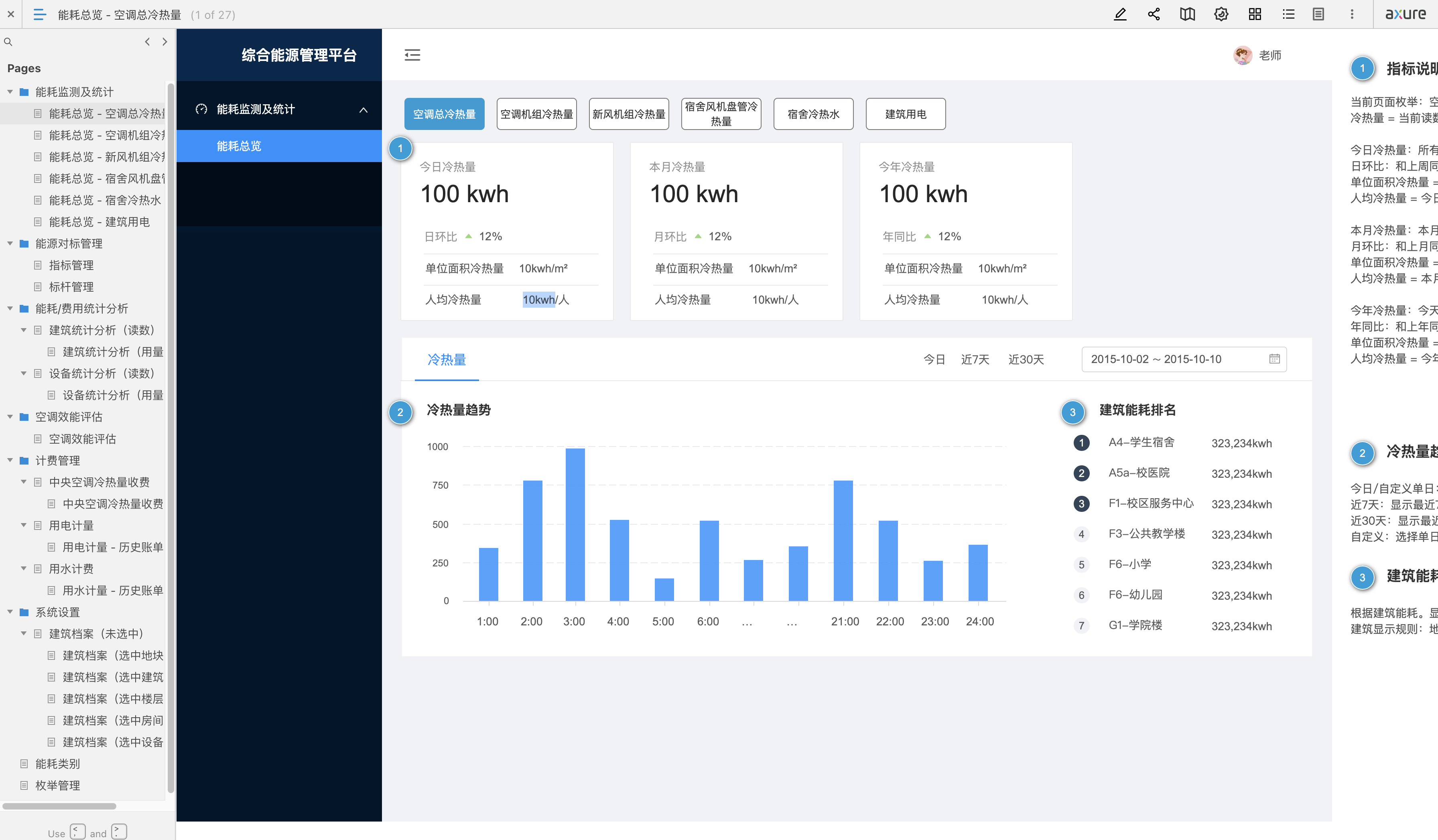
Task: Filter chart by 近7天
Action: click(975, 359)
